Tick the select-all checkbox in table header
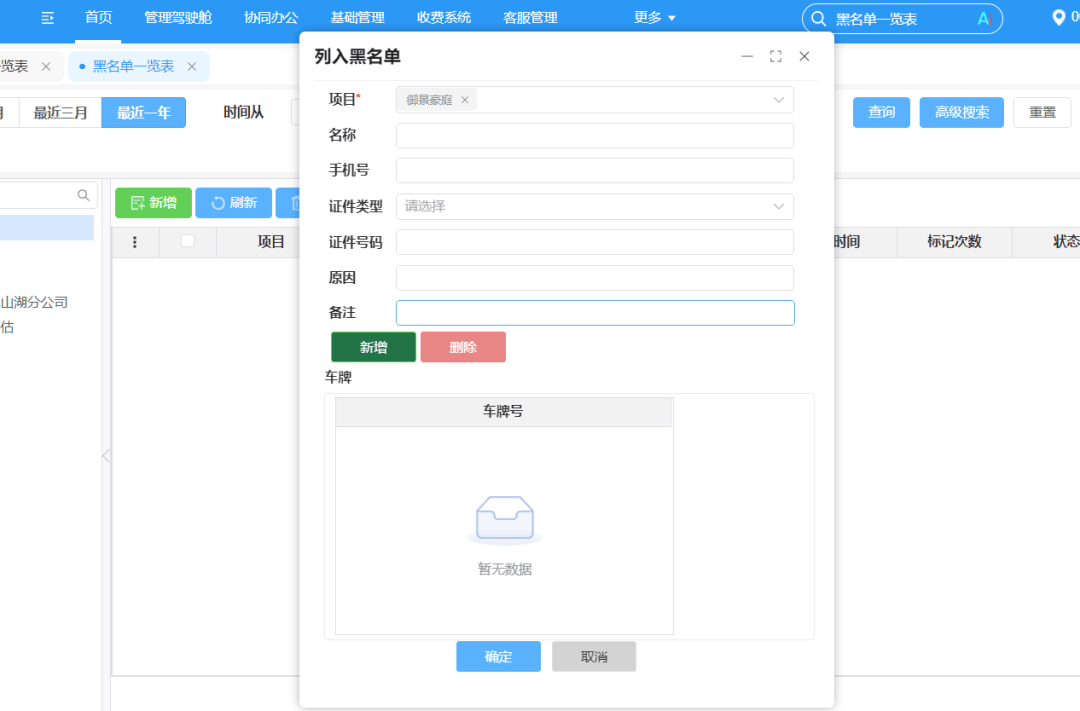 pos(187,241)
